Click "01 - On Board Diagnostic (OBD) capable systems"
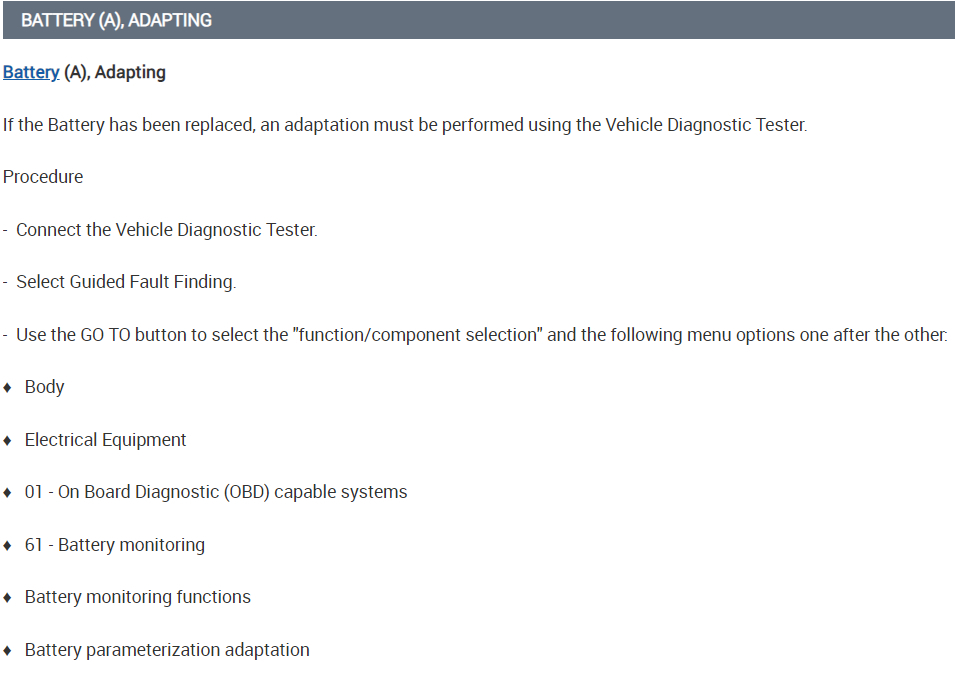Image resolution: width=955 pixels, height=676 pixels. click(x=216, y=492)
